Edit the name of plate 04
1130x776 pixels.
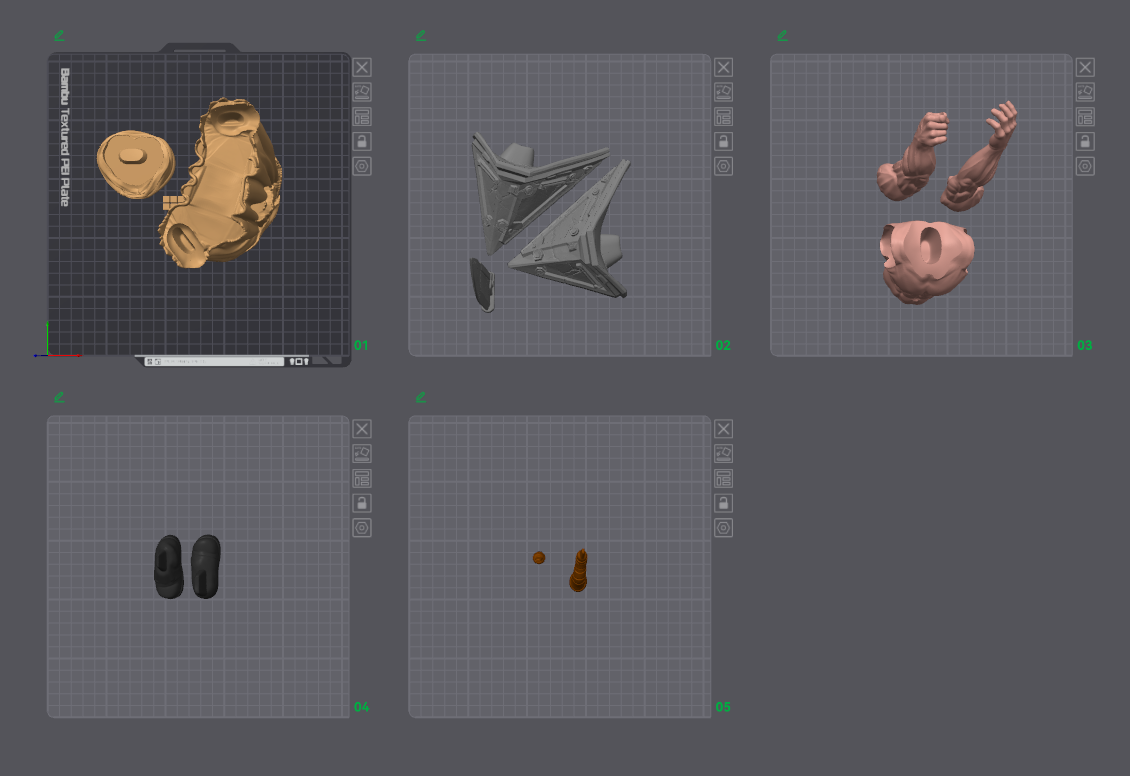59,397
